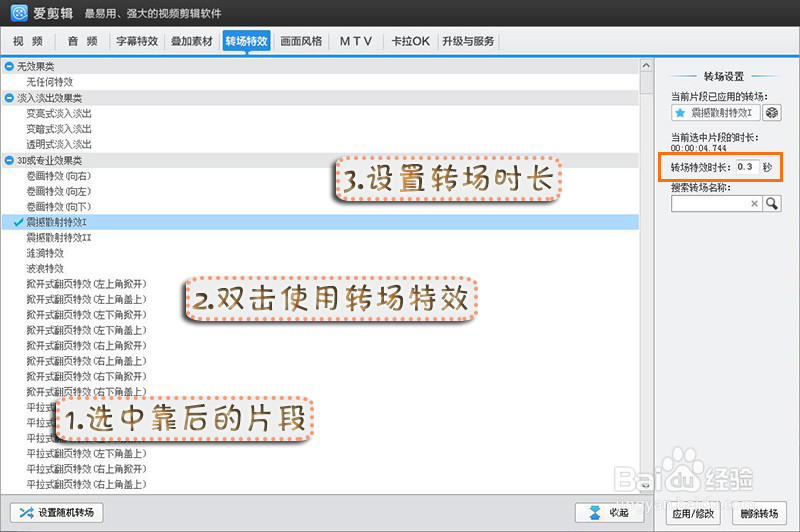Select 平拉式翻页特效 (右上角盖上)
This screenshot has height=532, width=800.
tap(86, 484)
